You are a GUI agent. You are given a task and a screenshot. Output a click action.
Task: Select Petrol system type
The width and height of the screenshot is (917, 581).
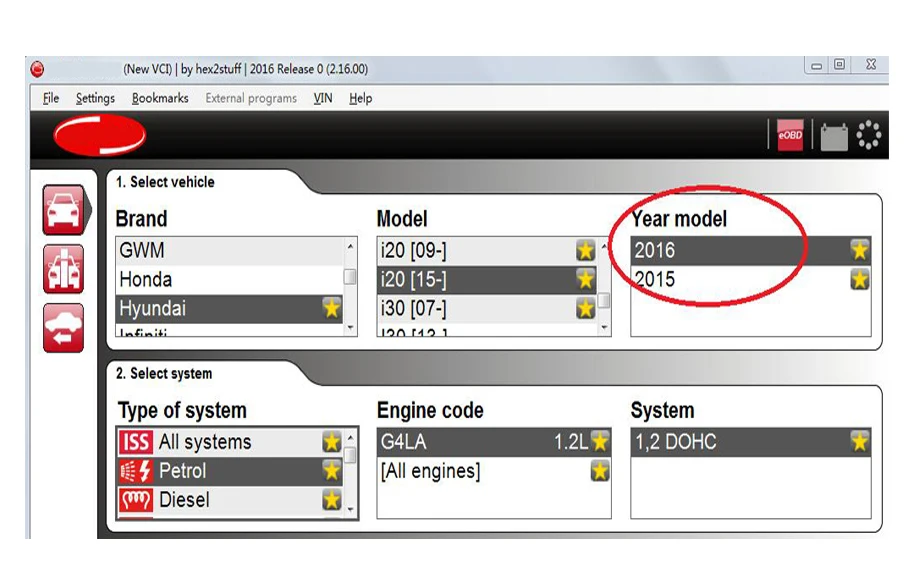click(x=230, y=470)
